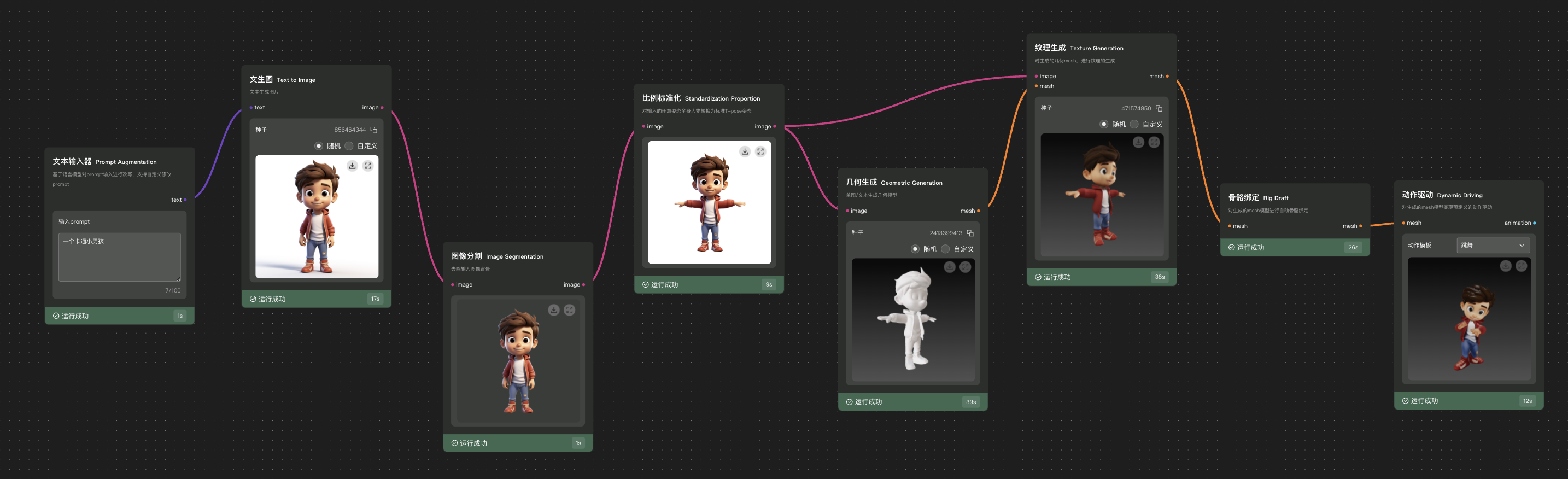Click the prompt text input box
The width and height of the screenshot is (1568, 479).
[x=119, y=257]
